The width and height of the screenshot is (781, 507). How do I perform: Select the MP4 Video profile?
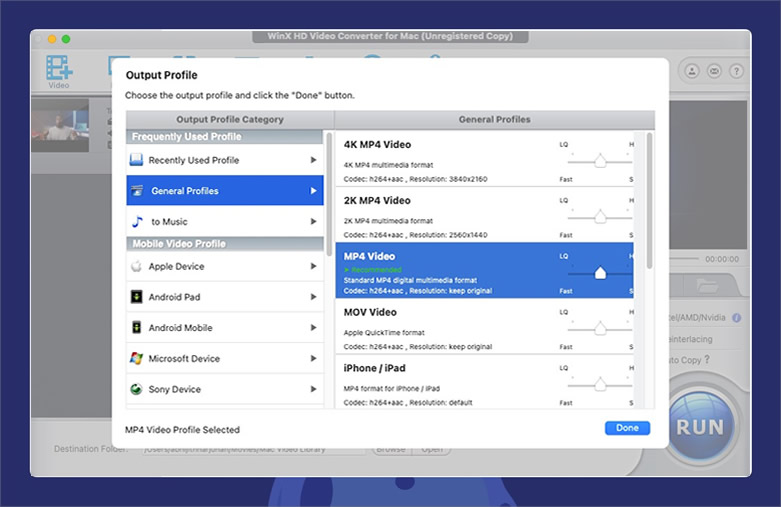484,270
